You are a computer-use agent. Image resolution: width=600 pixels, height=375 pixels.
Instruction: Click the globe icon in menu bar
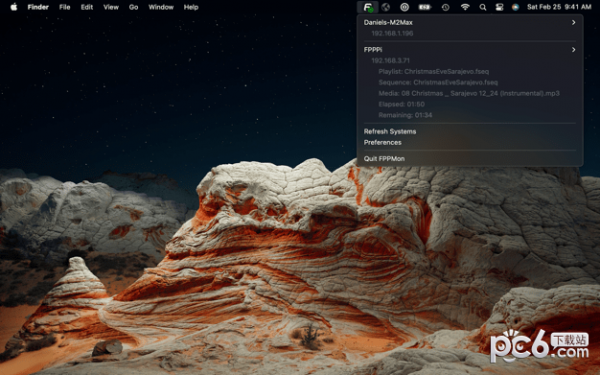(x=386, y=7)
